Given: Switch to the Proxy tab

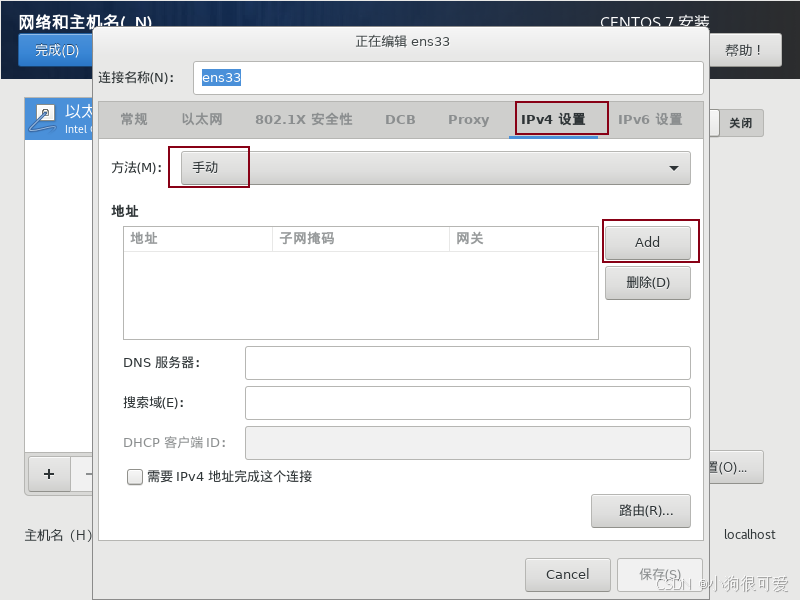Looking at the screenshot, I should point(468,119).
